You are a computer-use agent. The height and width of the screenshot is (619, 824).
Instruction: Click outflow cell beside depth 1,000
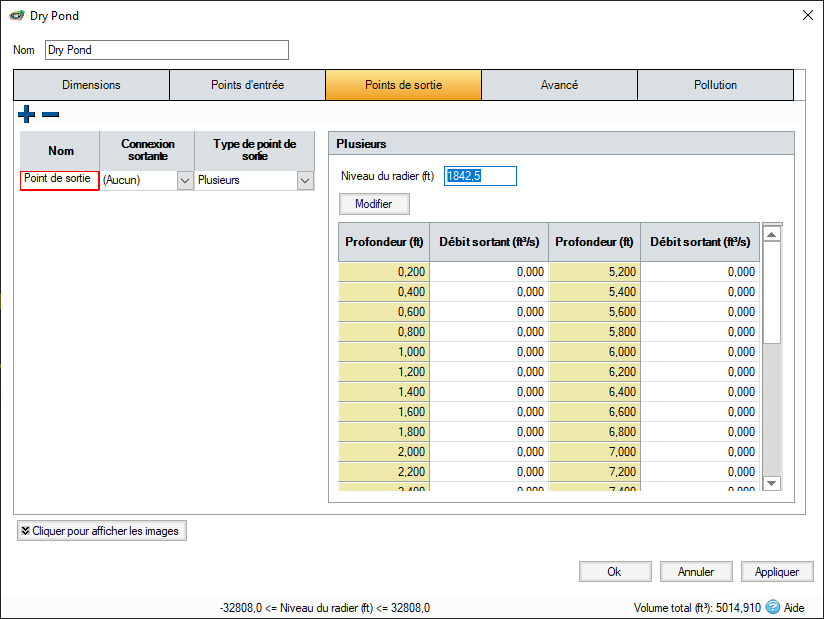pos(489,352)
